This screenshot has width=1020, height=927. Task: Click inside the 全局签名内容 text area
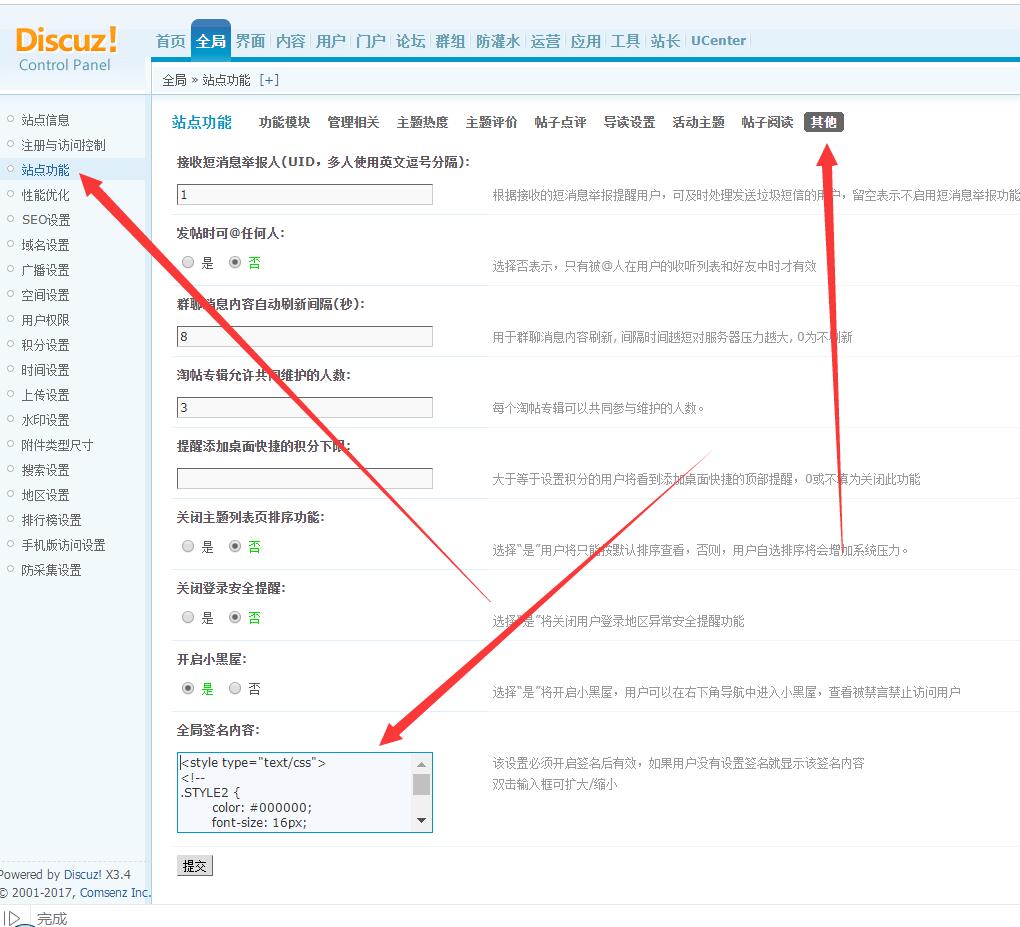[x=295, y=792]
